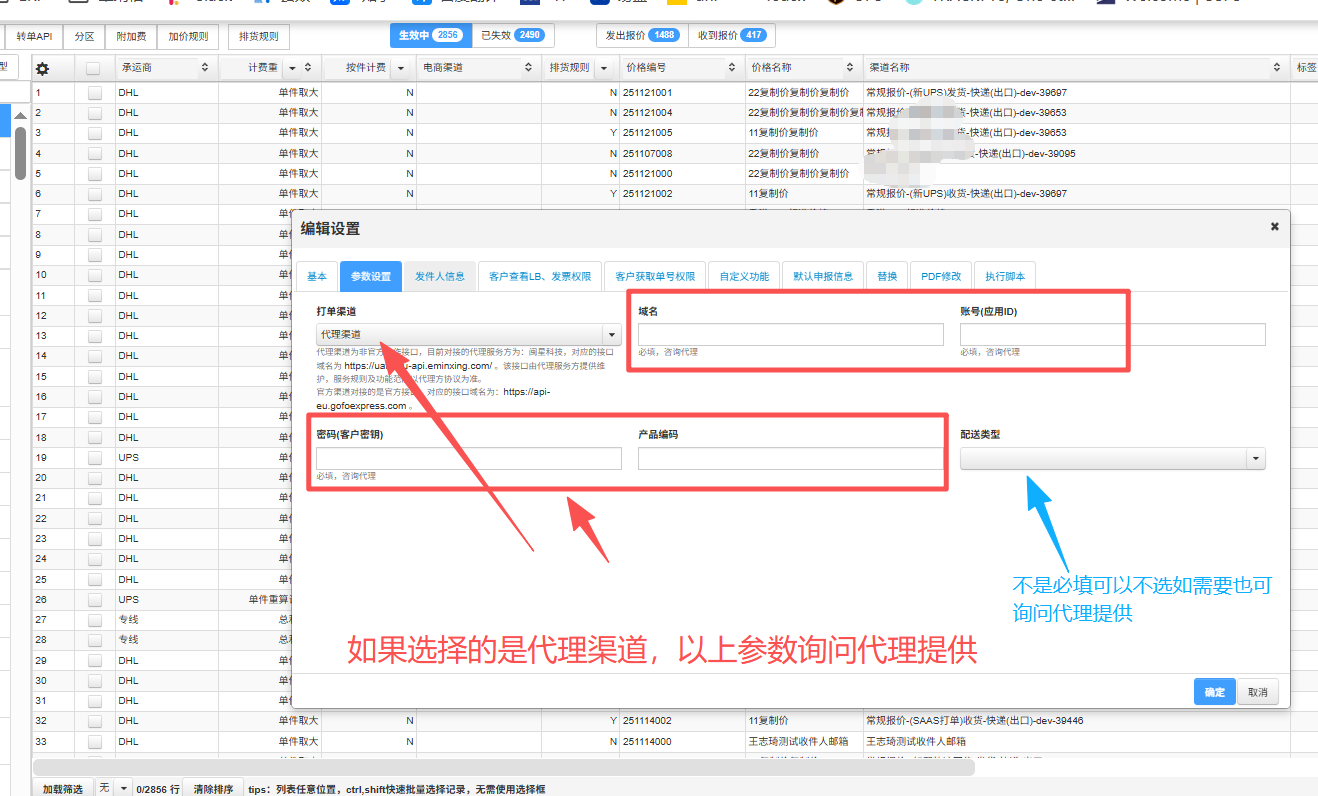Click the left panel scroll-up arrow
This screenshot has width=1318, height=796.
(20, 114)
